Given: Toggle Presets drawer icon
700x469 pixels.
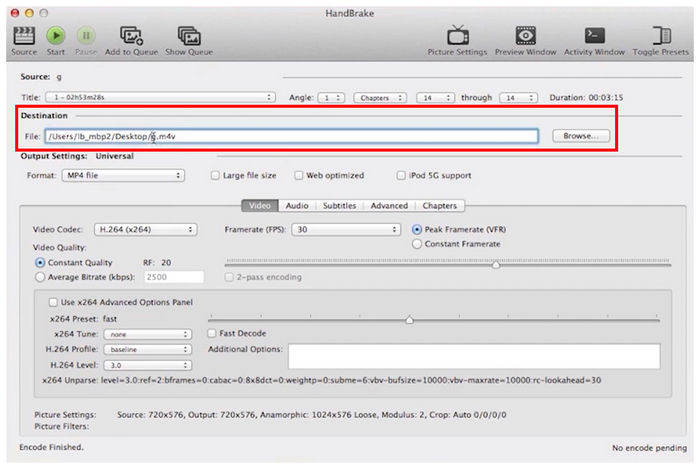Looking at the screenshot, I should (661, 36).
